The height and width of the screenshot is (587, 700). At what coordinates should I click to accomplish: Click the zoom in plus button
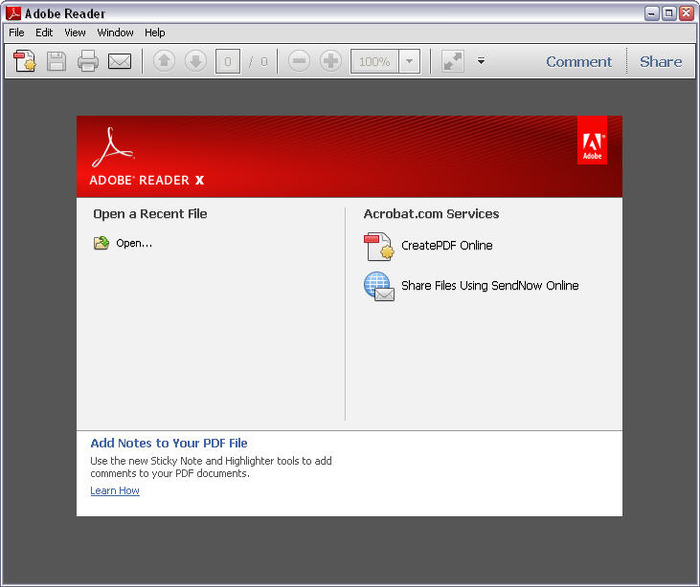point(331,61)
